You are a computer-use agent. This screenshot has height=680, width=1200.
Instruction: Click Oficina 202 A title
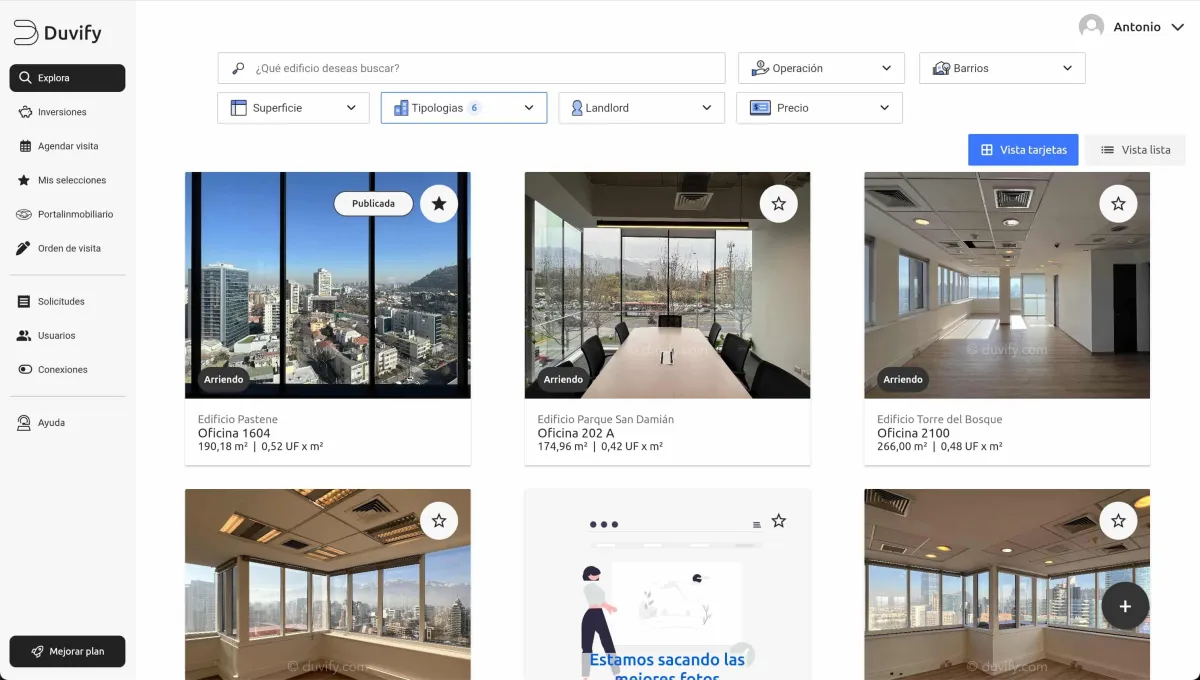[576, 433]
